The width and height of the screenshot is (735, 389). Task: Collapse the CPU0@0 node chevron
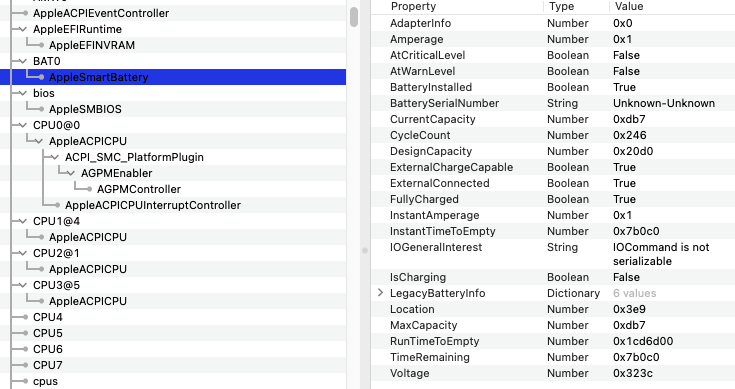tap(22, 125)
